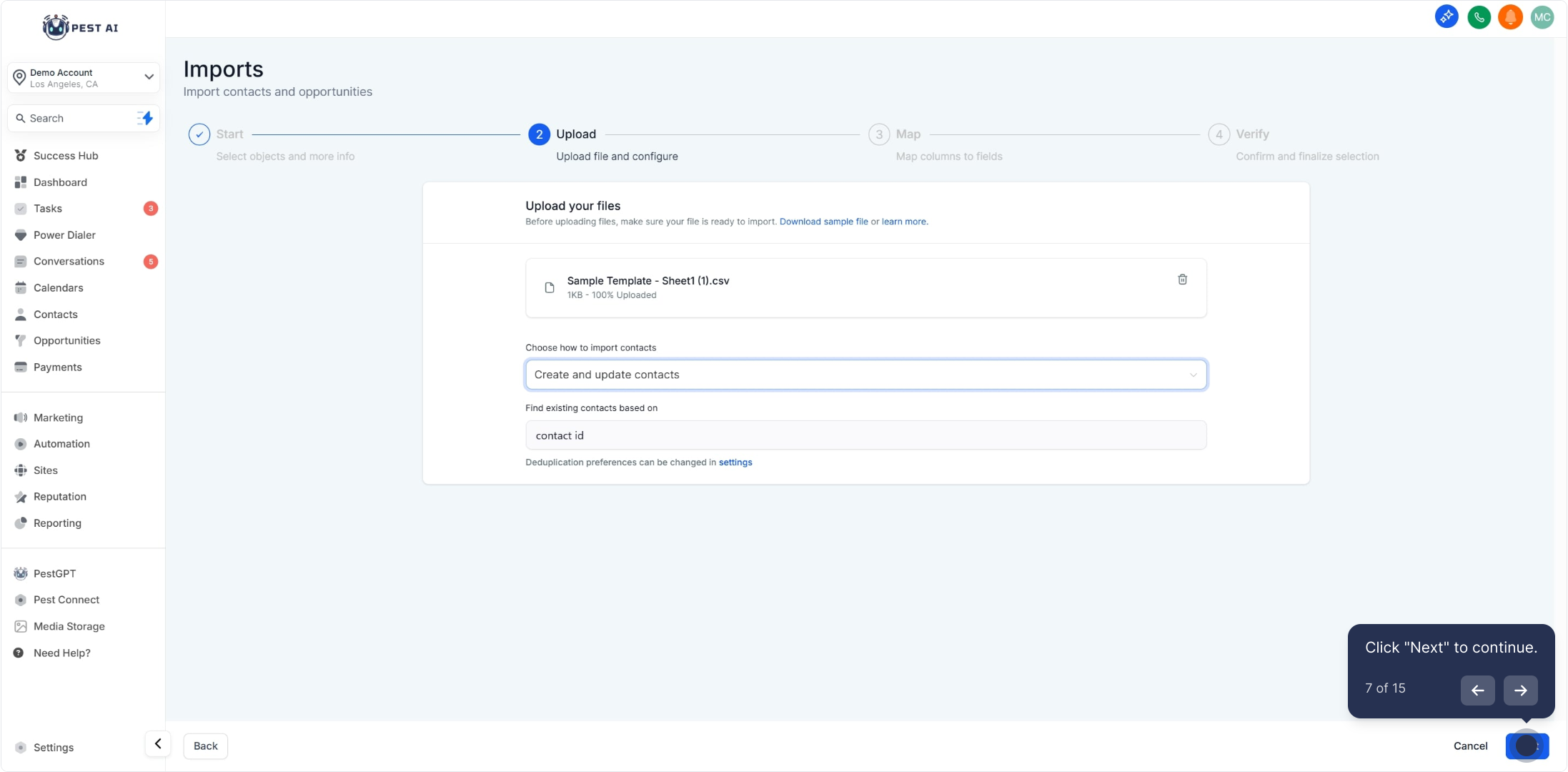
Task: Click the Pest Connect icon
Action: (x=21, y=600)
